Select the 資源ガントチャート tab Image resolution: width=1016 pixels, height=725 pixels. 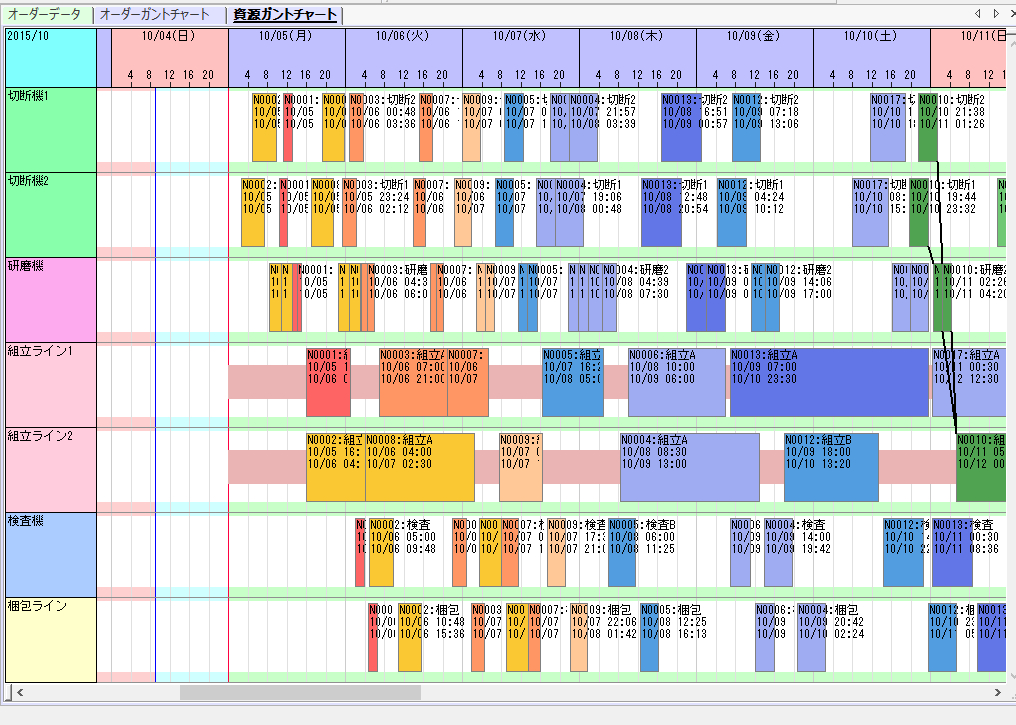[x=285, y=15]
